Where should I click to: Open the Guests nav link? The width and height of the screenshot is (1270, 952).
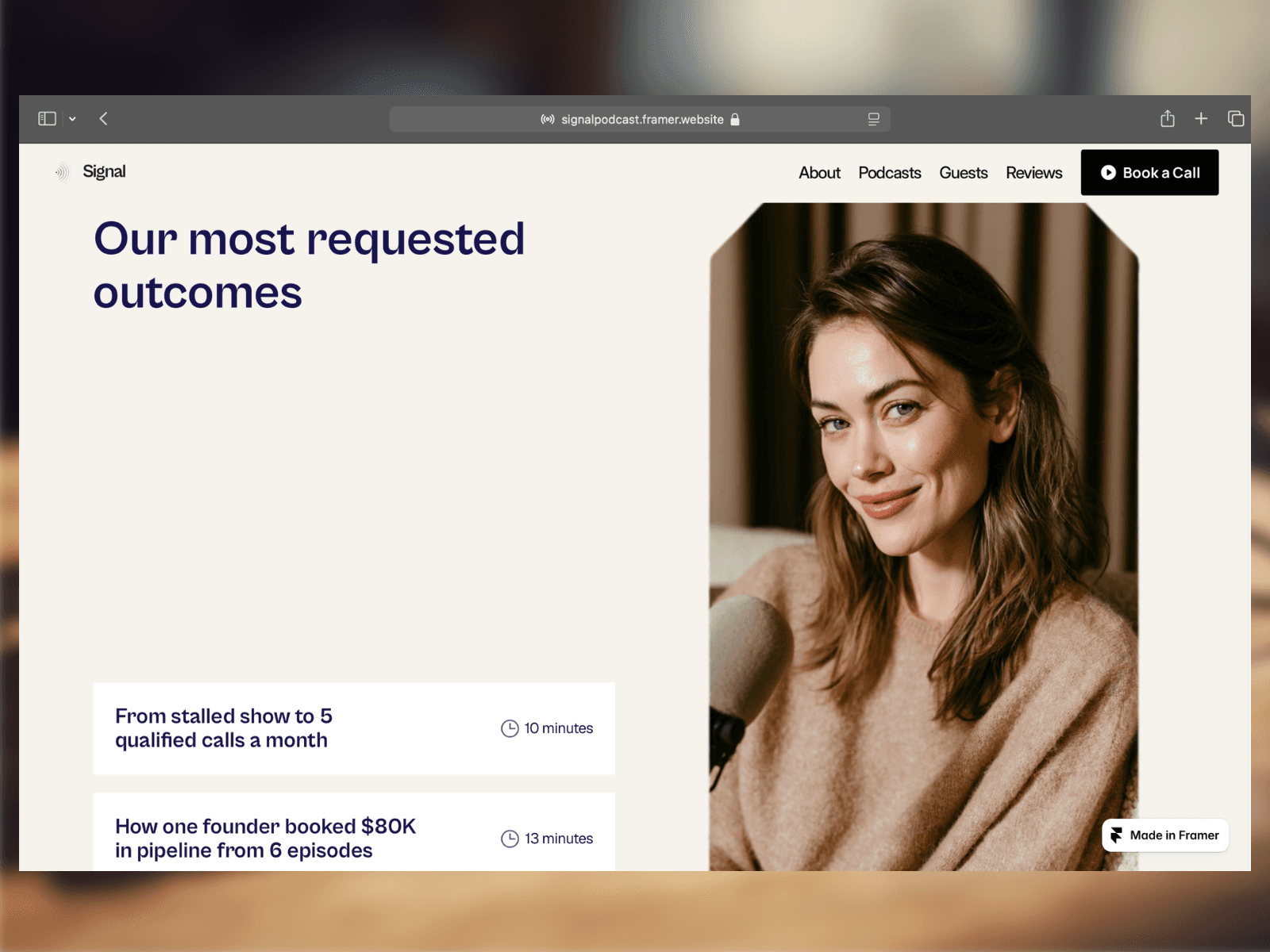click(964, 173)
